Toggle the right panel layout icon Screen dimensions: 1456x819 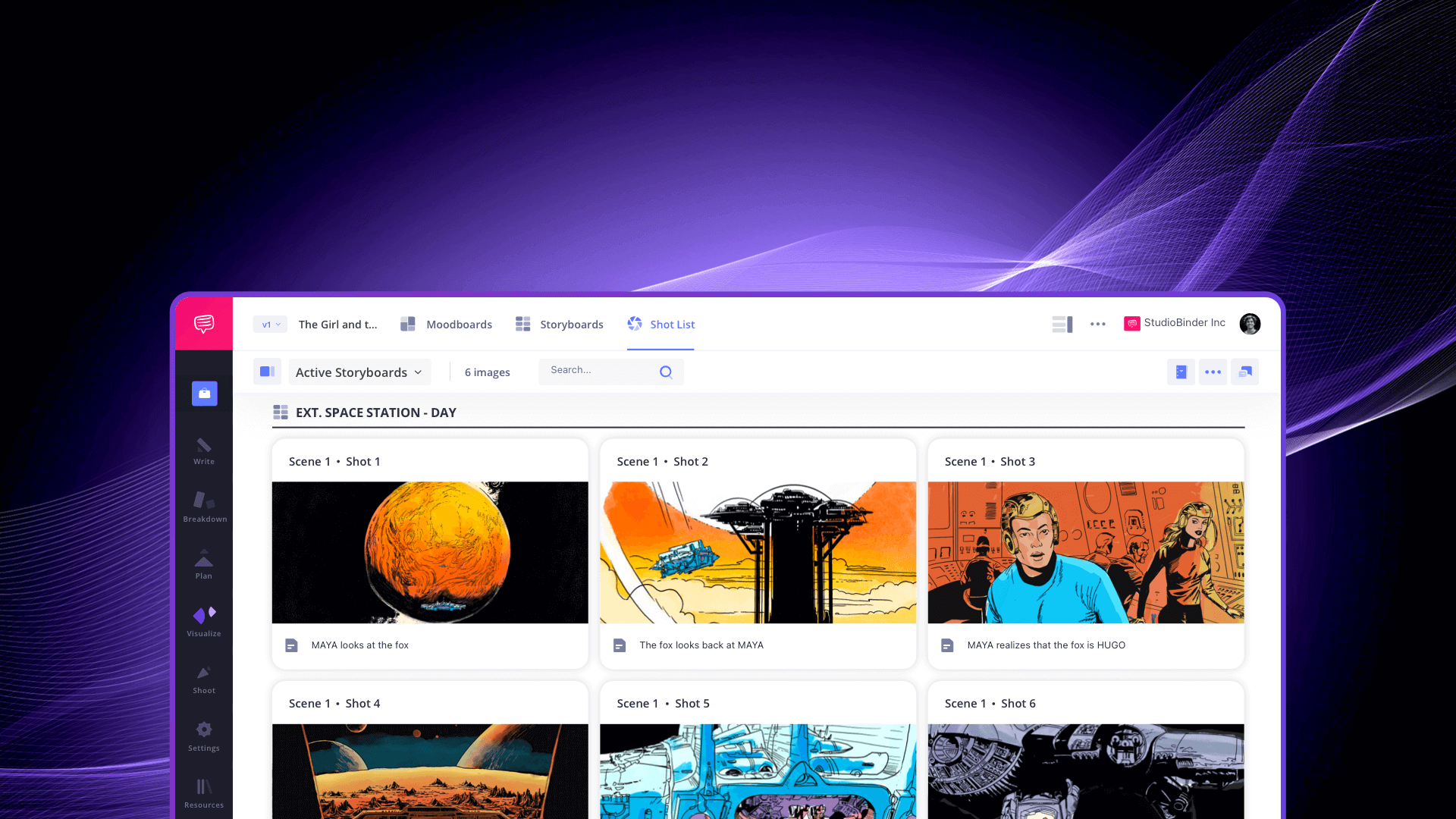click(x=1062, y=325)
